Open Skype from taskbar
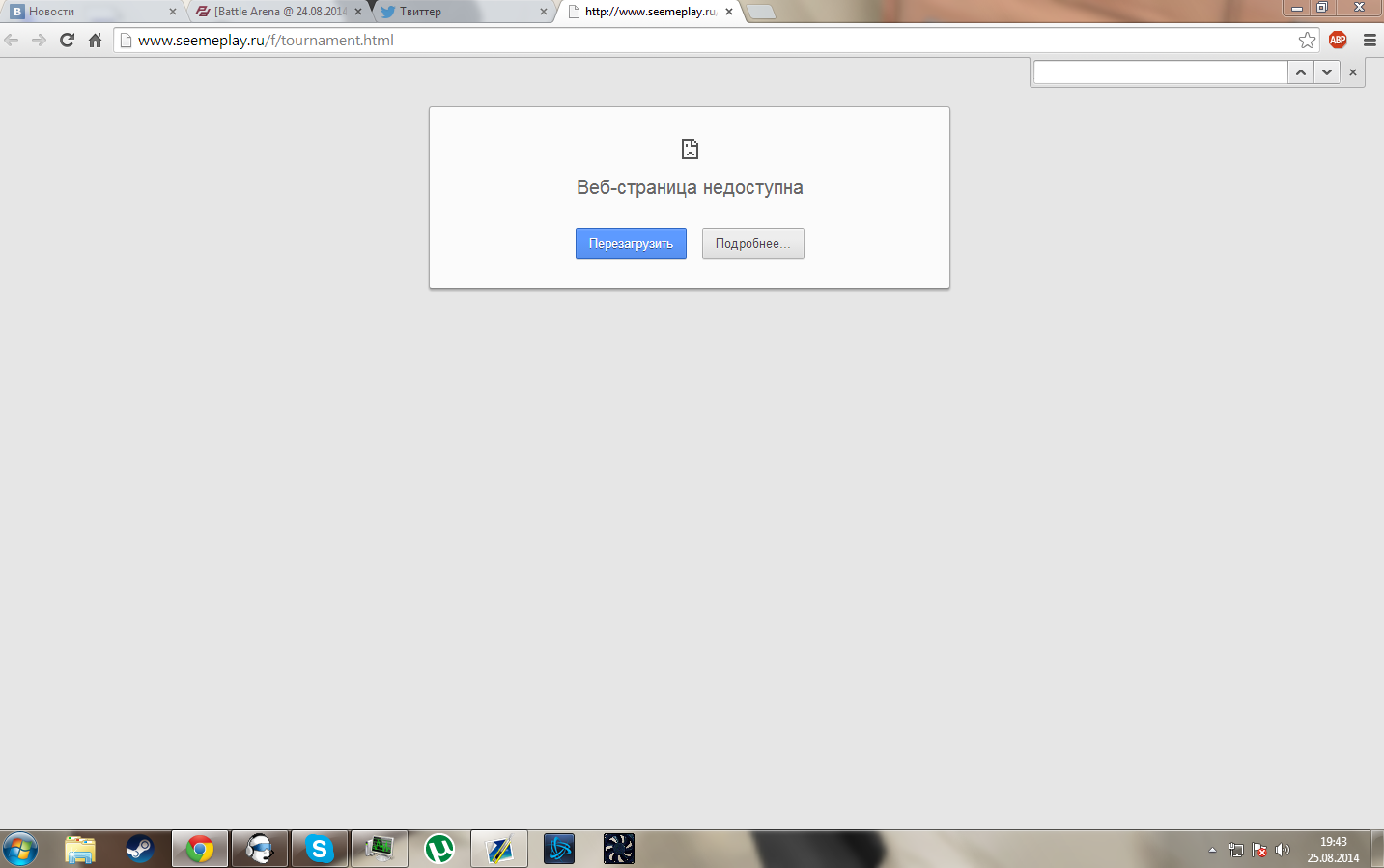 point(320,850)
